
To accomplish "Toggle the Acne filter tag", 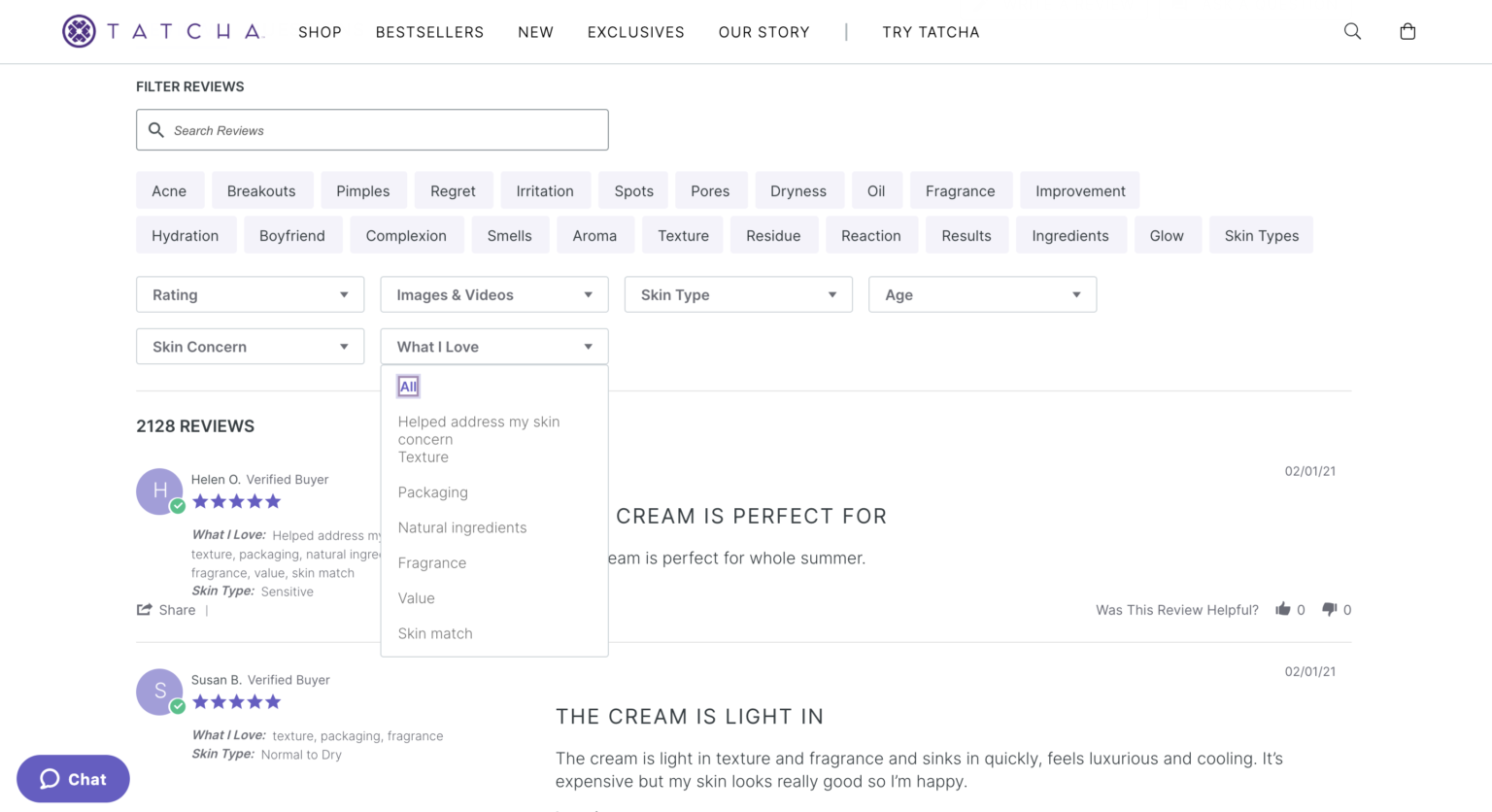I will tap(169, 191).
